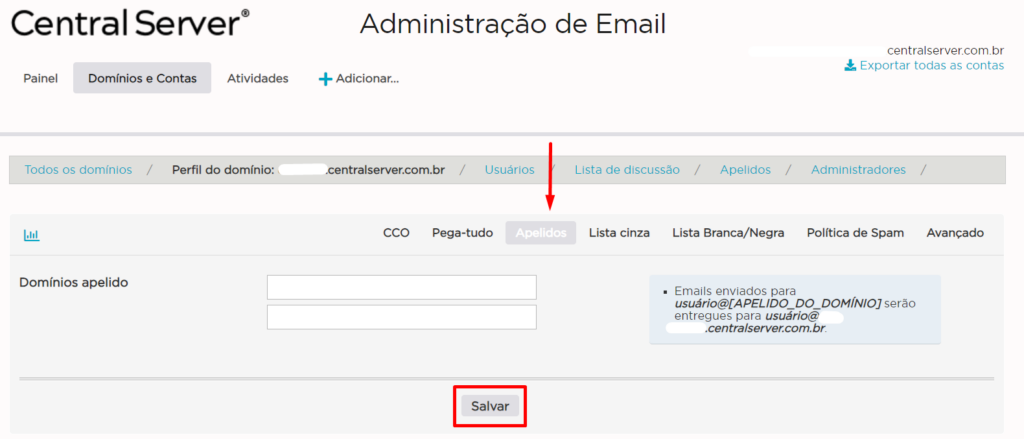Open the Painel tab

[41, 78]
